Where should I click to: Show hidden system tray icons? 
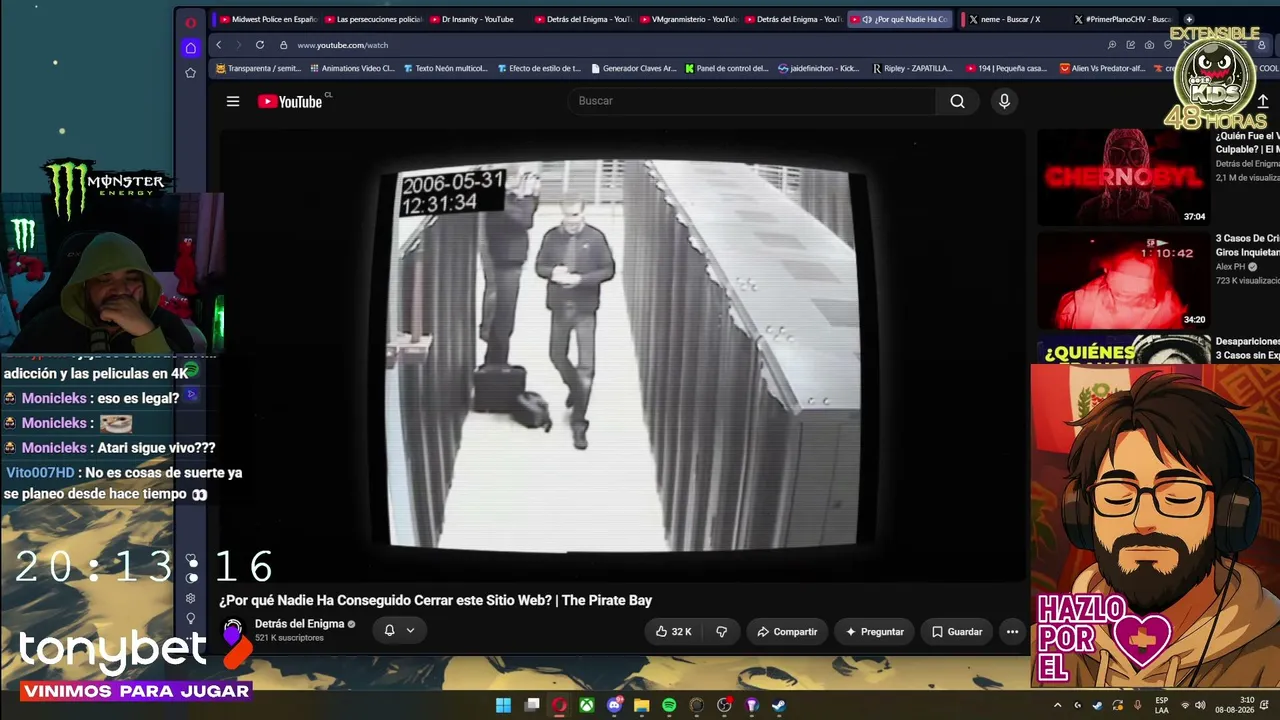point(1057,705)
